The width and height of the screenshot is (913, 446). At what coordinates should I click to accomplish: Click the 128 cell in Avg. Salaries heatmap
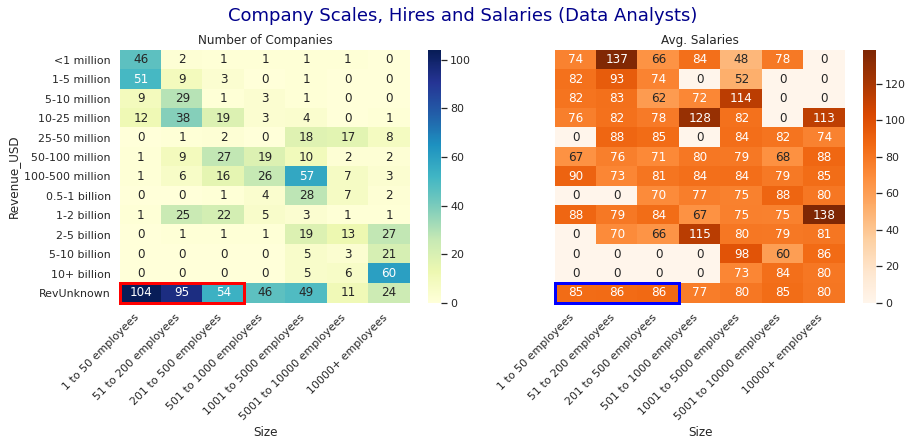(x=700, y=118)
